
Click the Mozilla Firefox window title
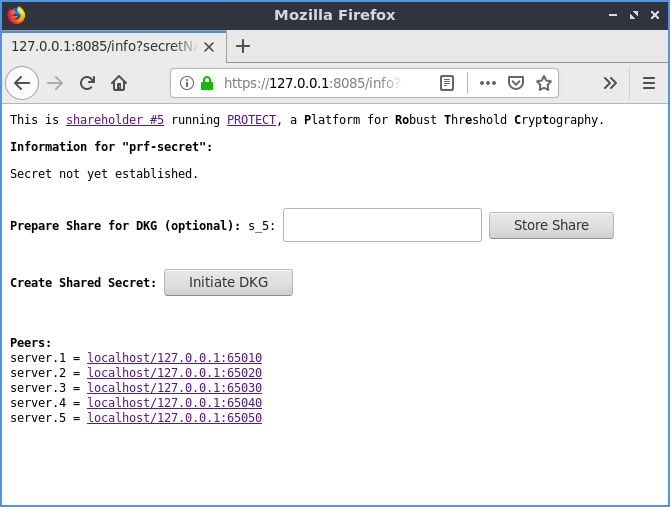click(335, 15)
